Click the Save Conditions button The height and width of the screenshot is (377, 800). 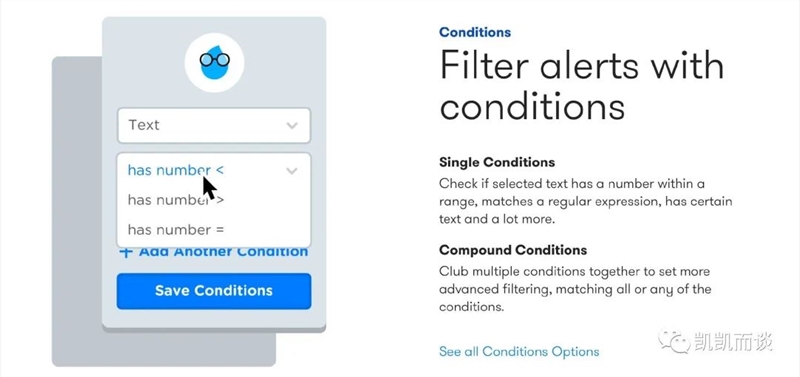click(214, 291)
